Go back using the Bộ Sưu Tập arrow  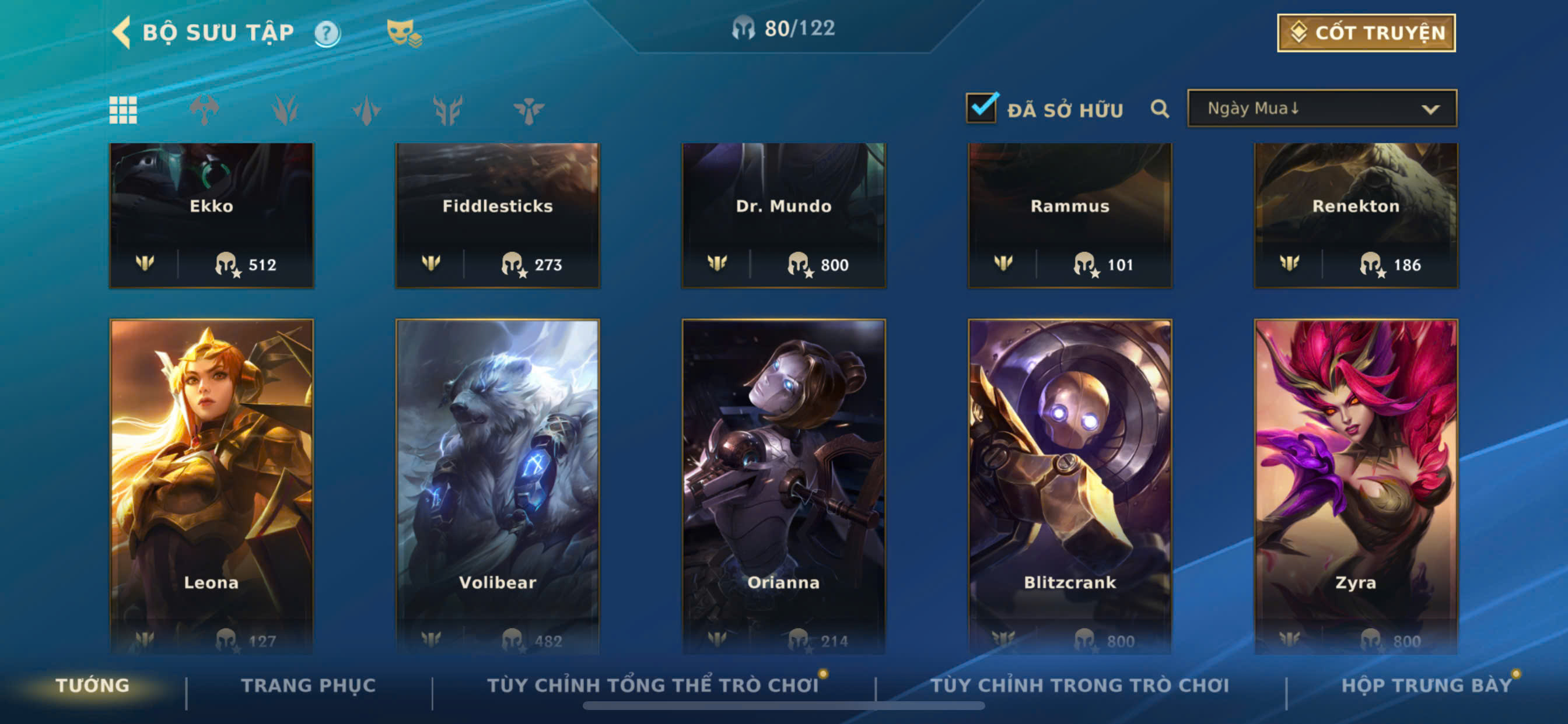[x=122, y=32]
